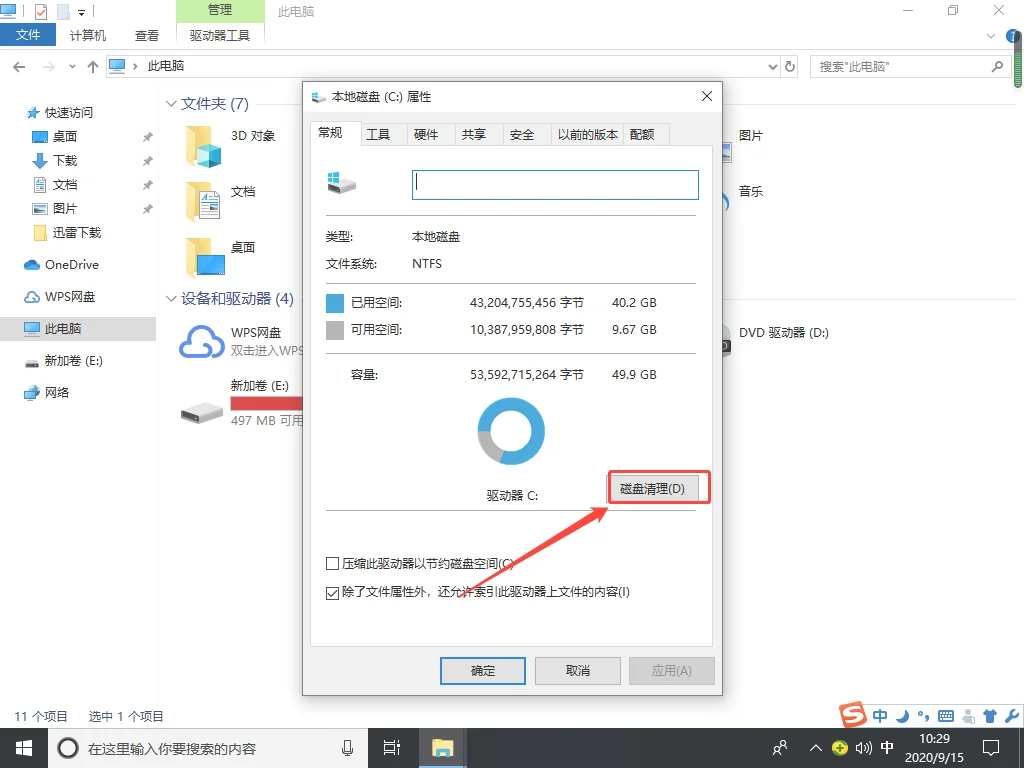This screenshot has height=768, width=1024.
Task: Click the new folder quick-access icon
Action: point(63,12)
